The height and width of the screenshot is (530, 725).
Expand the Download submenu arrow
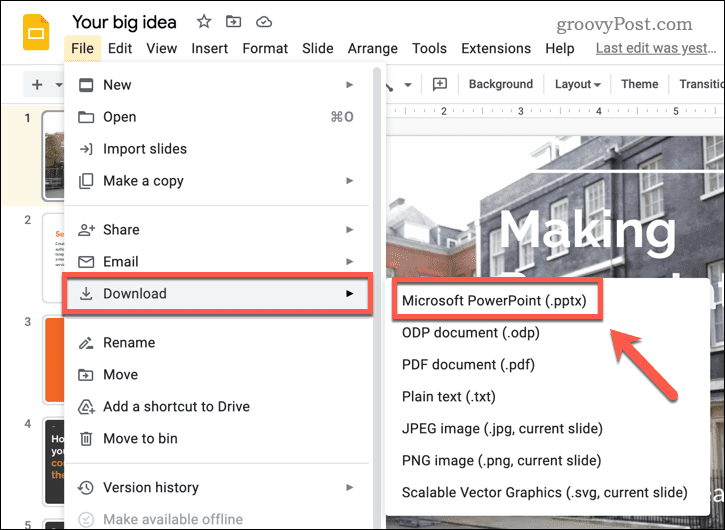pyautogui.click(x=350, y=293)
